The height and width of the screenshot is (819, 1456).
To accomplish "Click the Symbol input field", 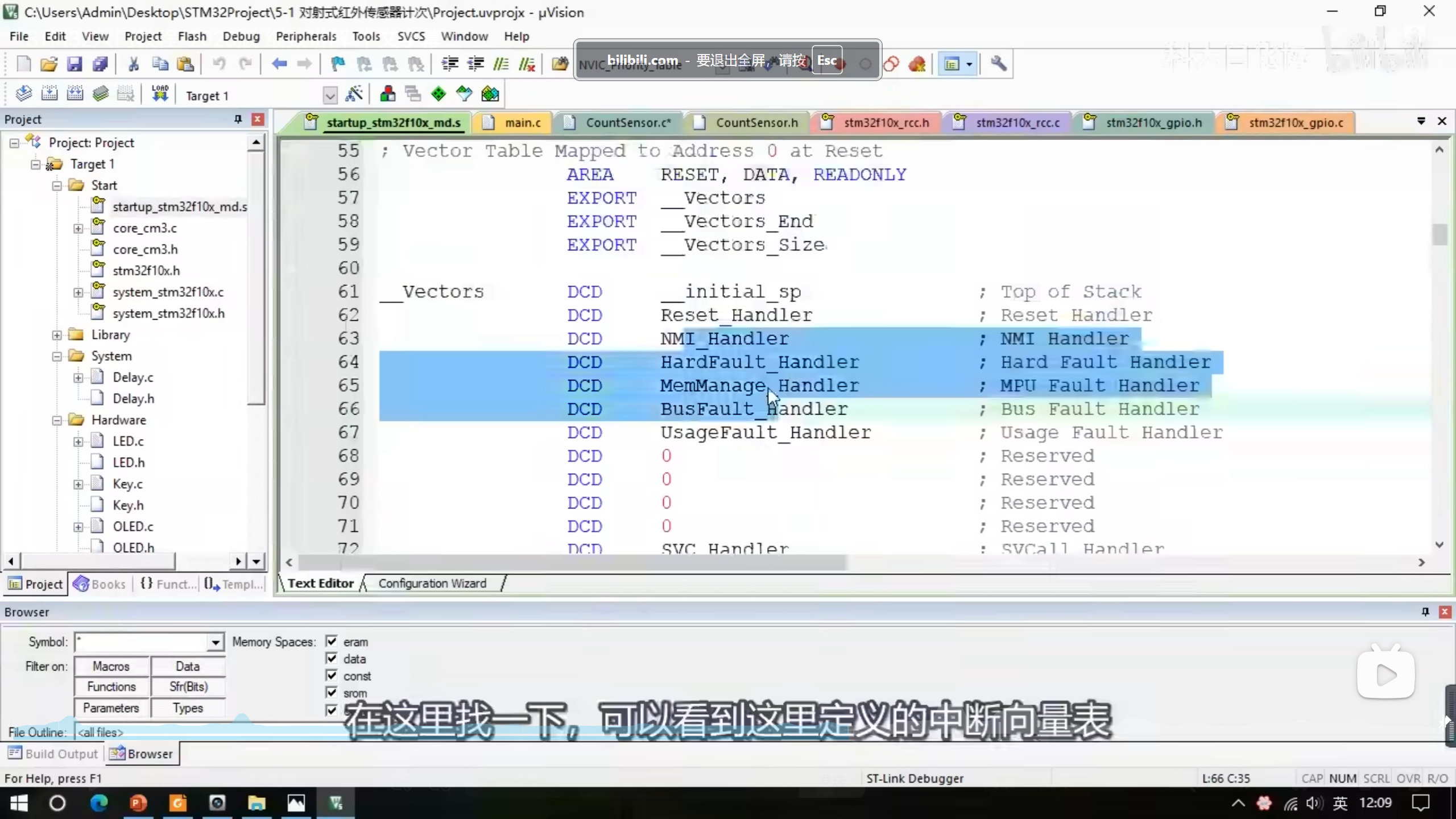I will [x=142, y=642].
